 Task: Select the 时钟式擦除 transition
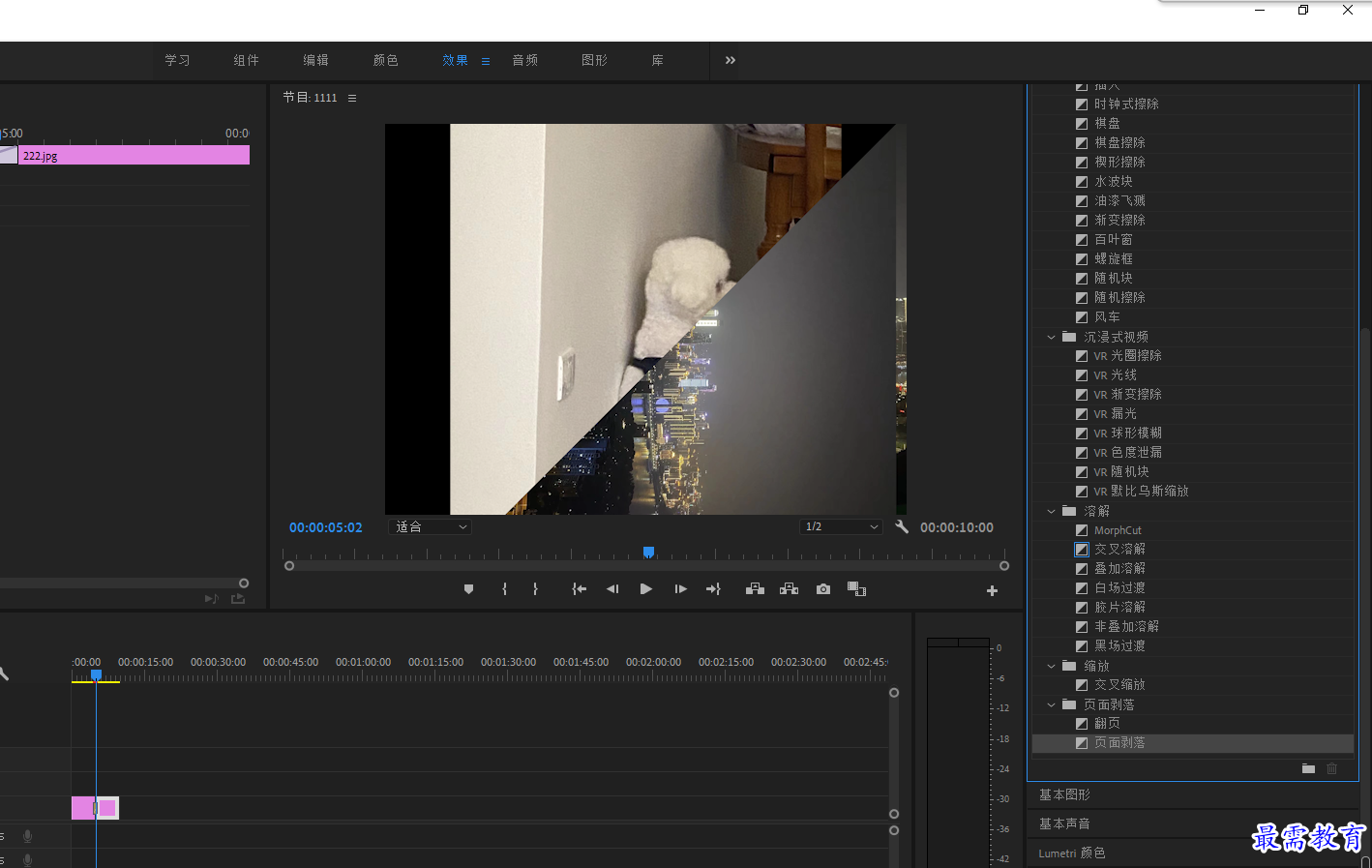(x=1126, y=104)
